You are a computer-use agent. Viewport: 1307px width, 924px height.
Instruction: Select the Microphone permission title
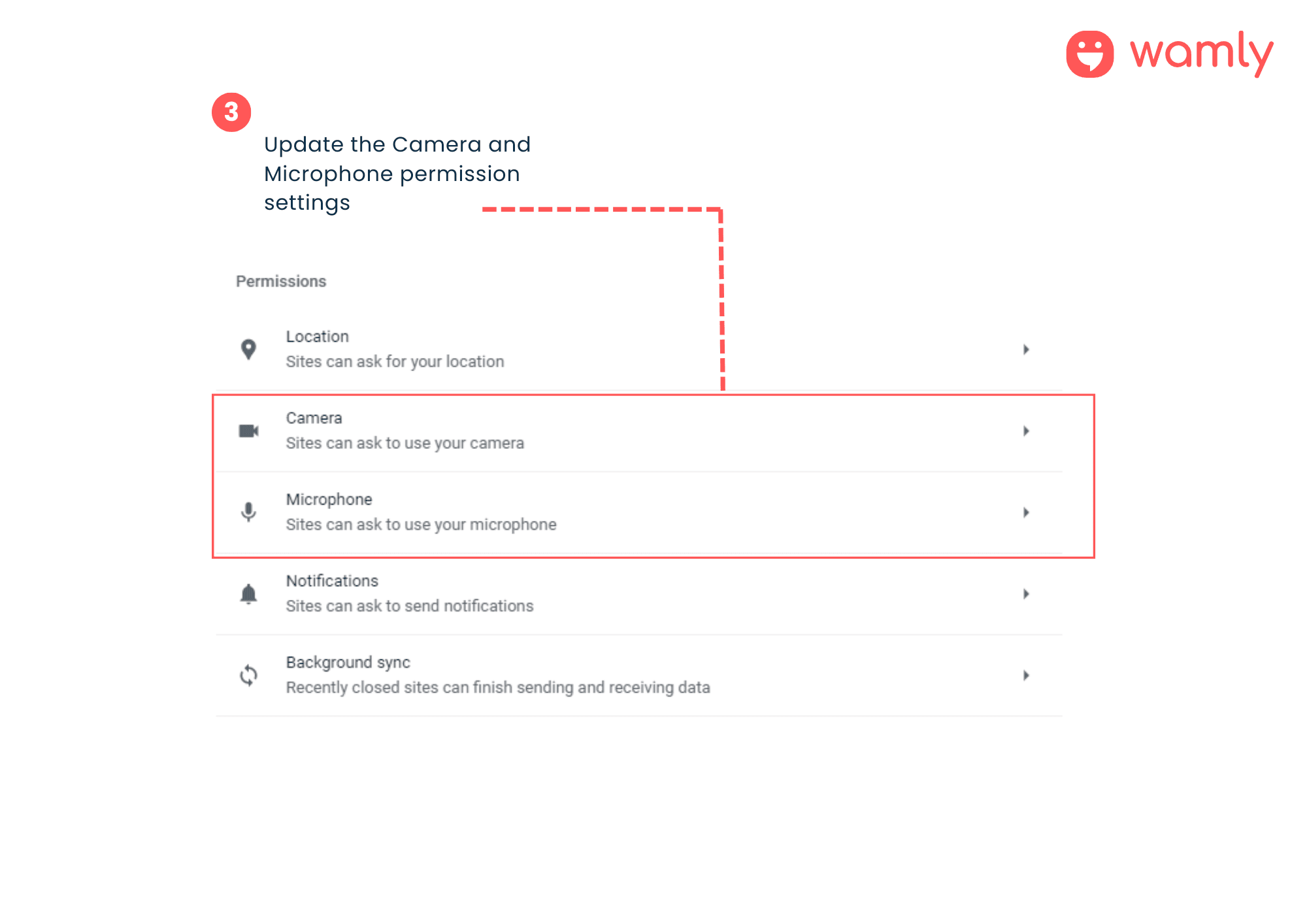click(329, 499)
